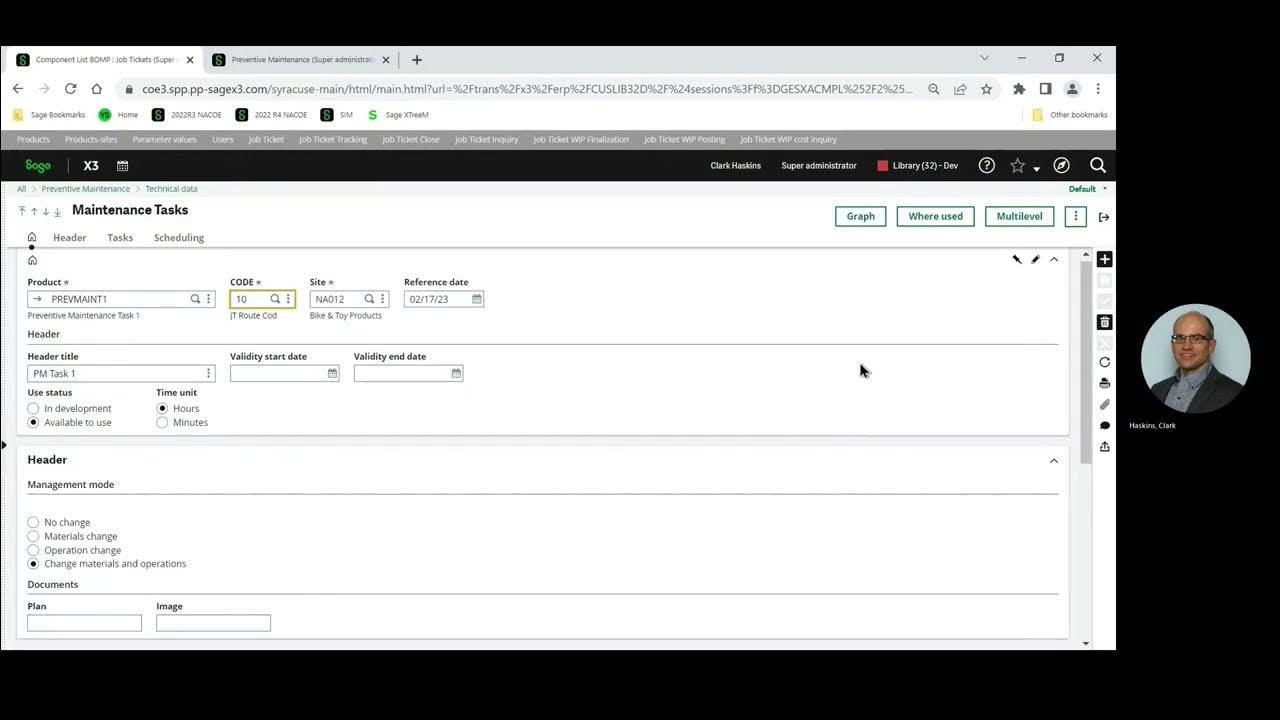This screenshot has width=1280, height=720.
Task: Open the Reference date calendar picker
Action: click(477, 299)
